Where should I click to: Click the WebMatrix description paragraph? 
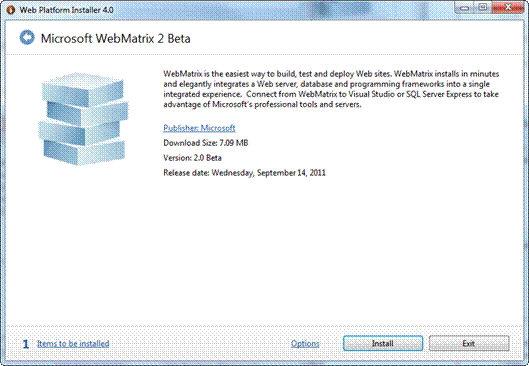pos(331,89)
